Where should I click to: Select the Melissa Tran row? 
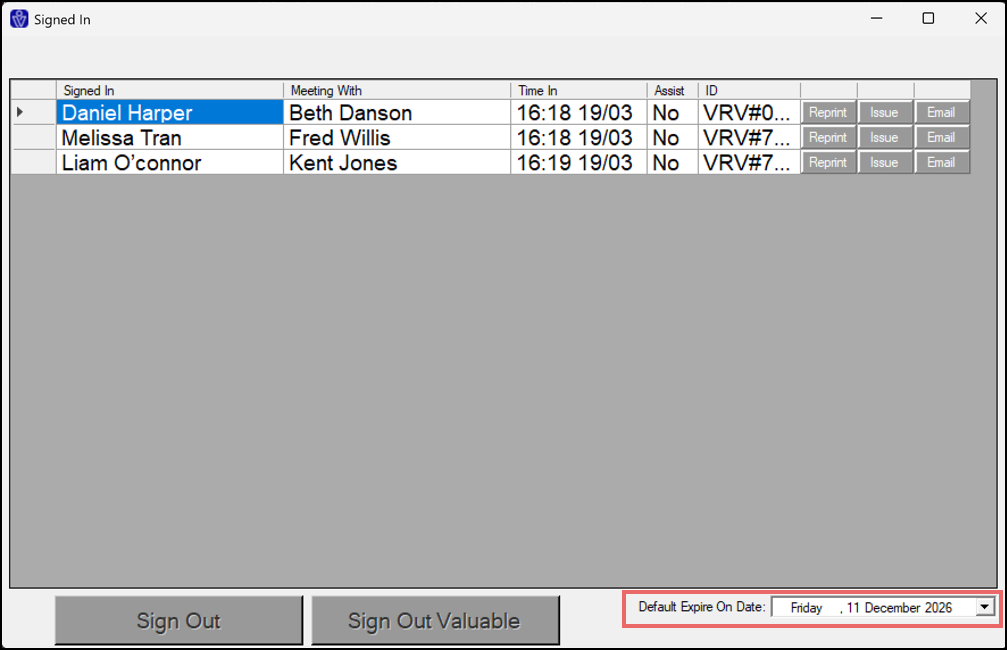coord(169,138)
